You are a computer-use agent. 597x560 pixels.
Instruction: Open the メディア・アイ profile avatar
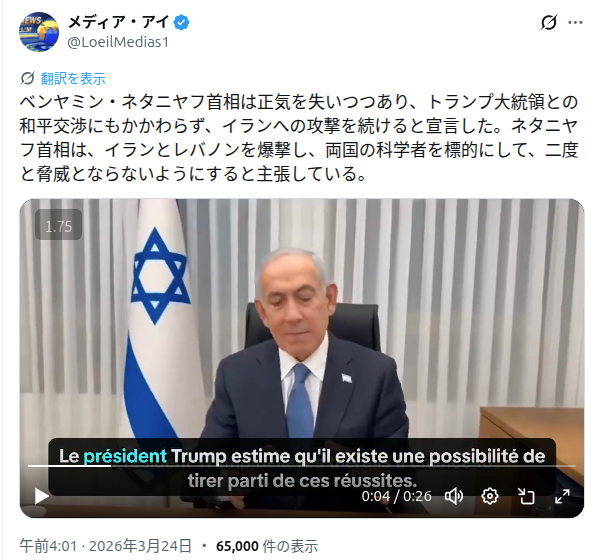pos(39,32)
